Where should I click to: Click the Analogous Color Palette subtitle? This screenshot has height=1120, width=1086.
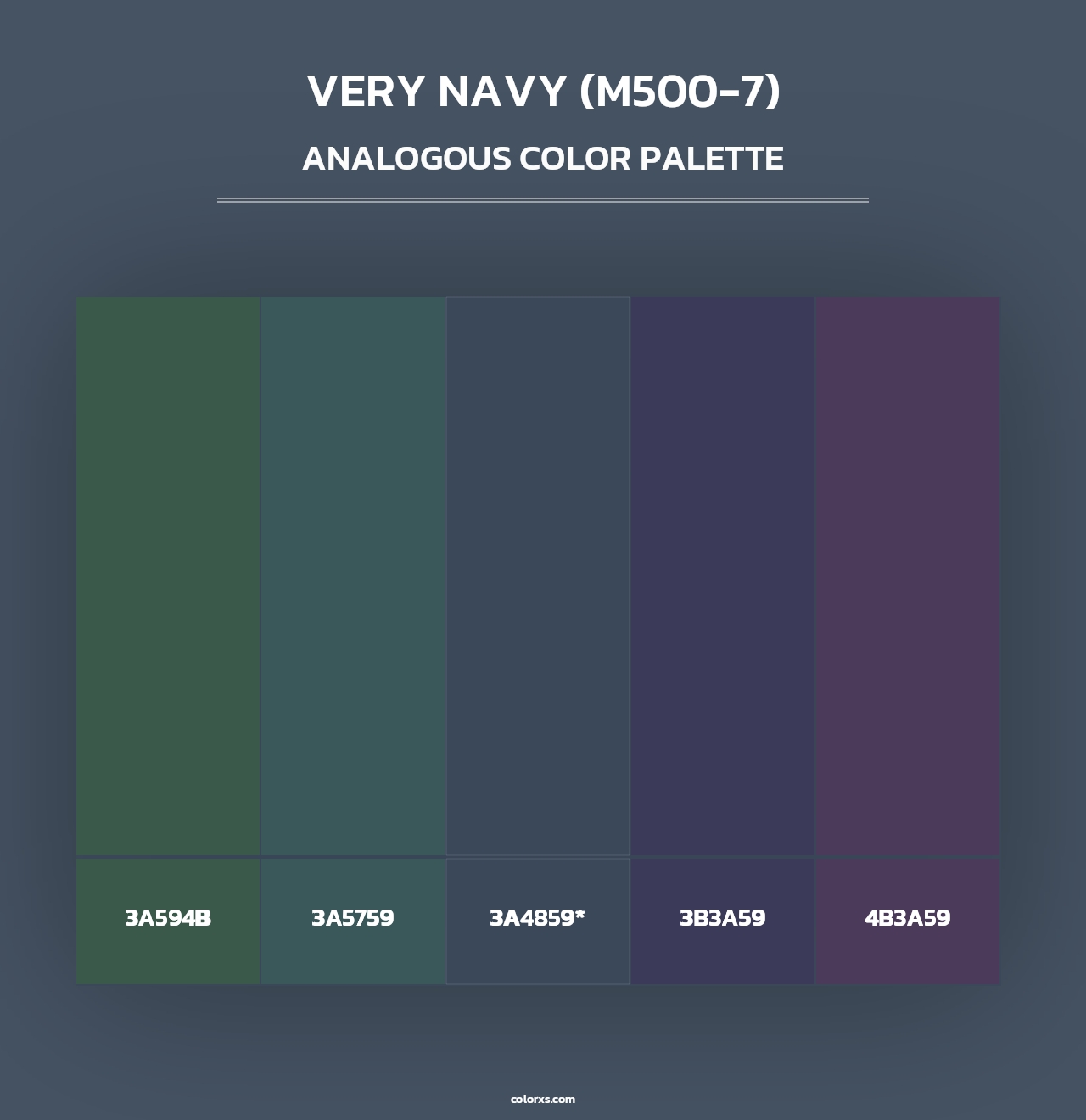tap(543, 159)
